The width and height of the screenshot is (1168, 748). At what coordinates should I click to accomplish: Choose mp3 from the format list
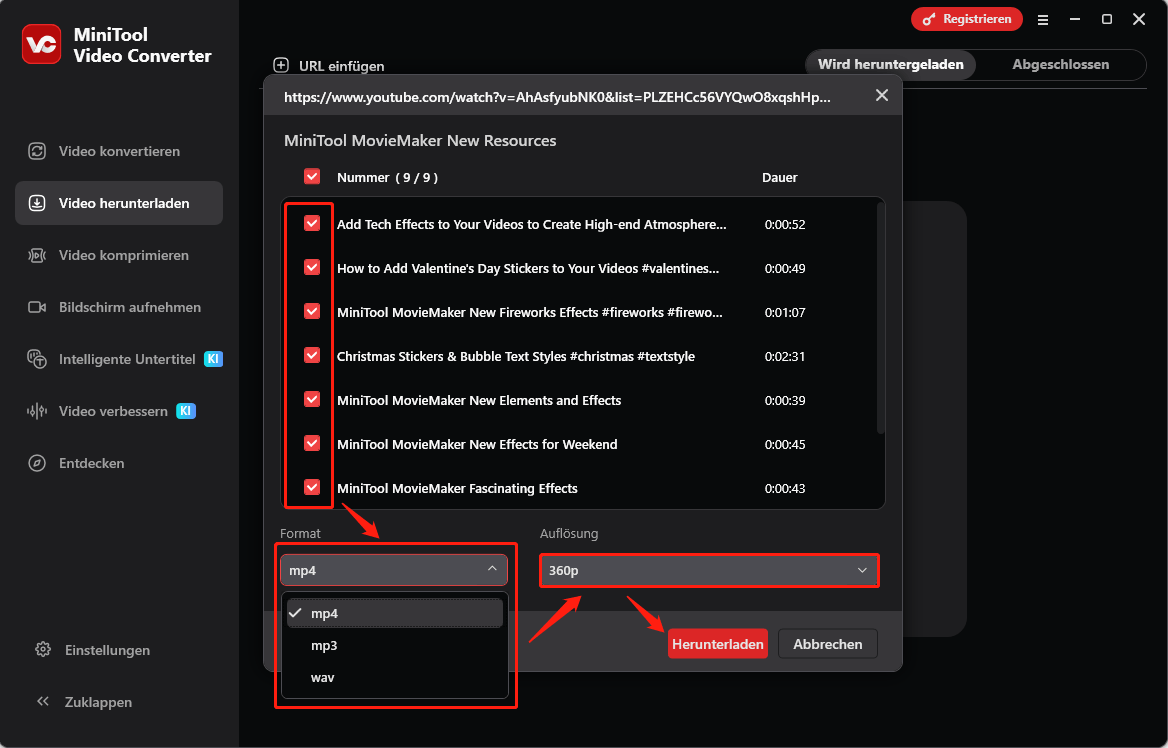click(x=395, y=645)
